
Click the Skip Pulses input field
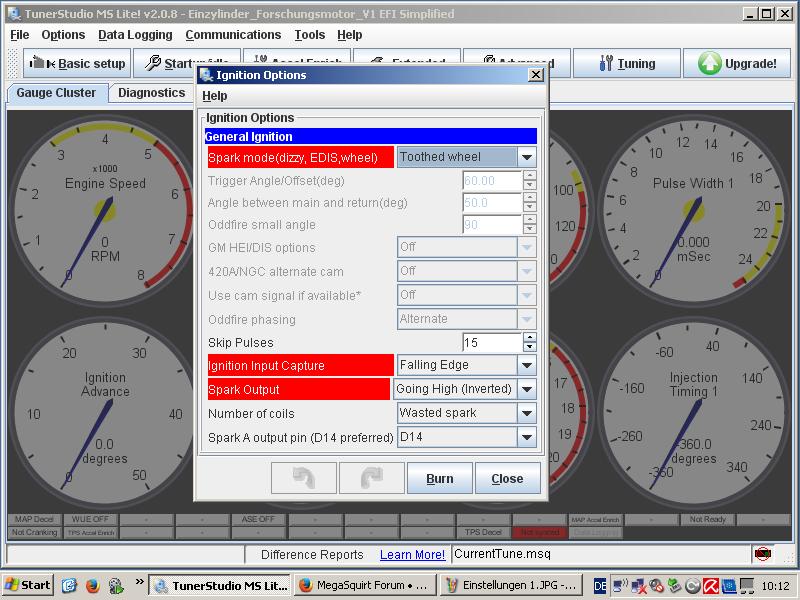tap(491, 343)
